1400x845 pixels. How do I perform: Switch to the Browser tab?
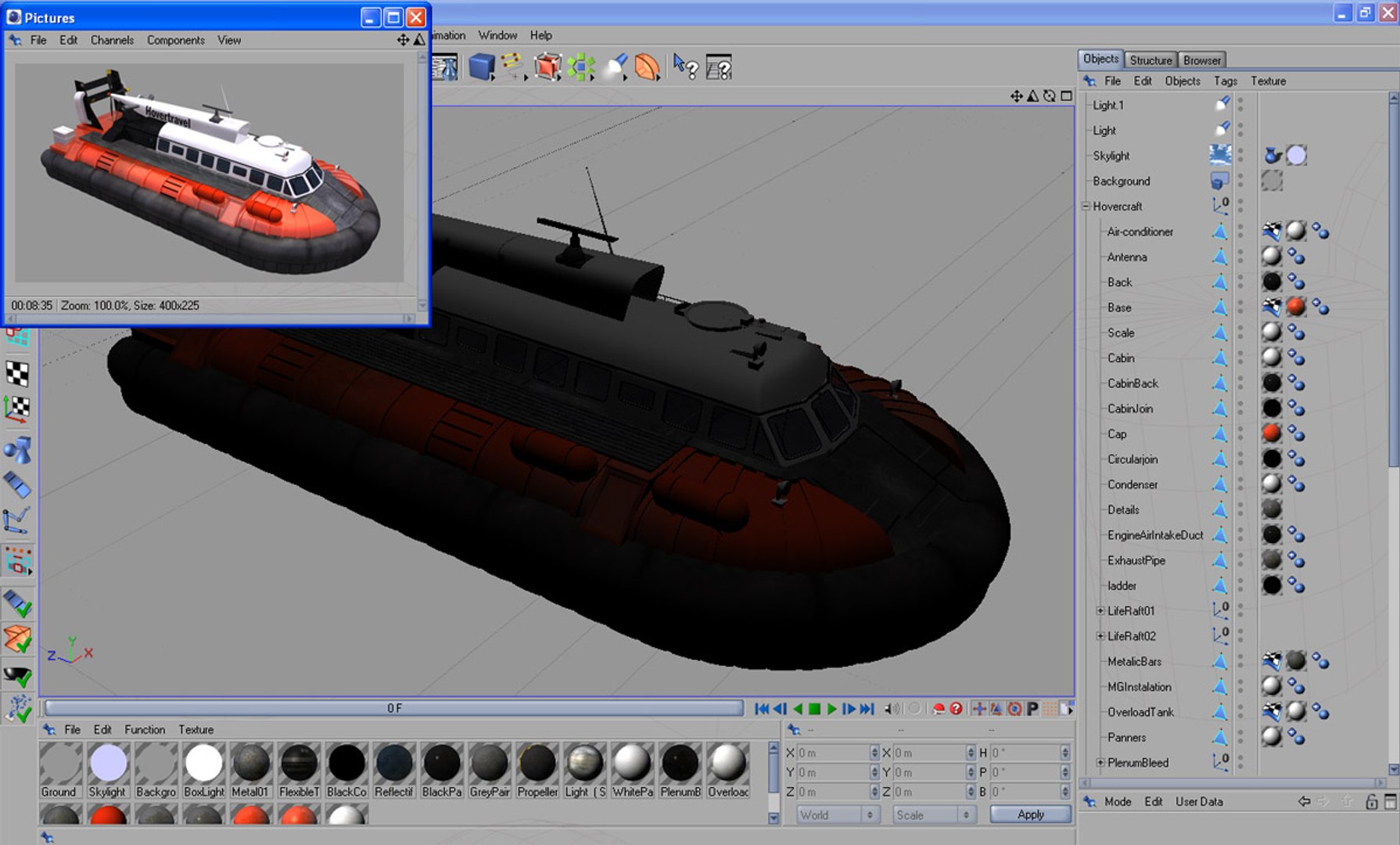(1201, 60)
